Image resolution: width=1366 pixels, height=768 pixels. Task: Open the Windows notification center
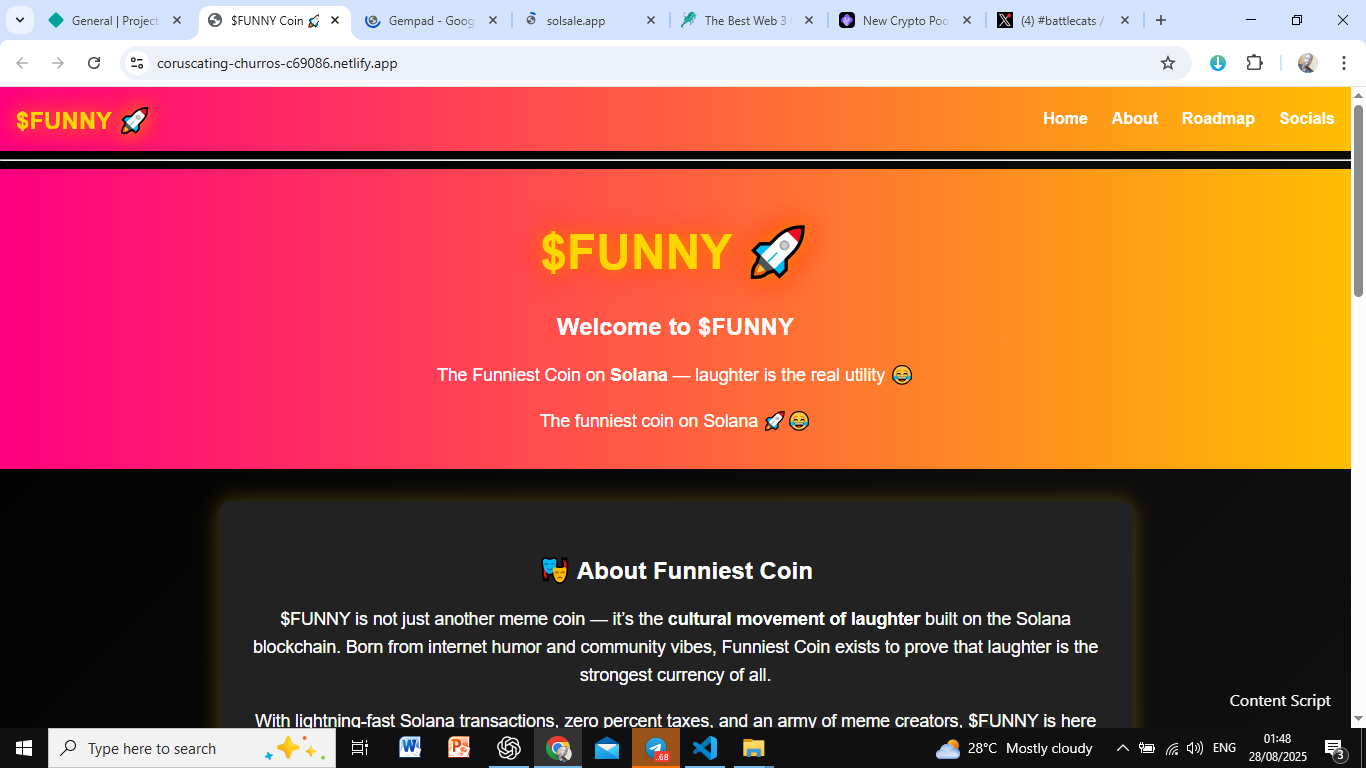tap(1334, 748)
